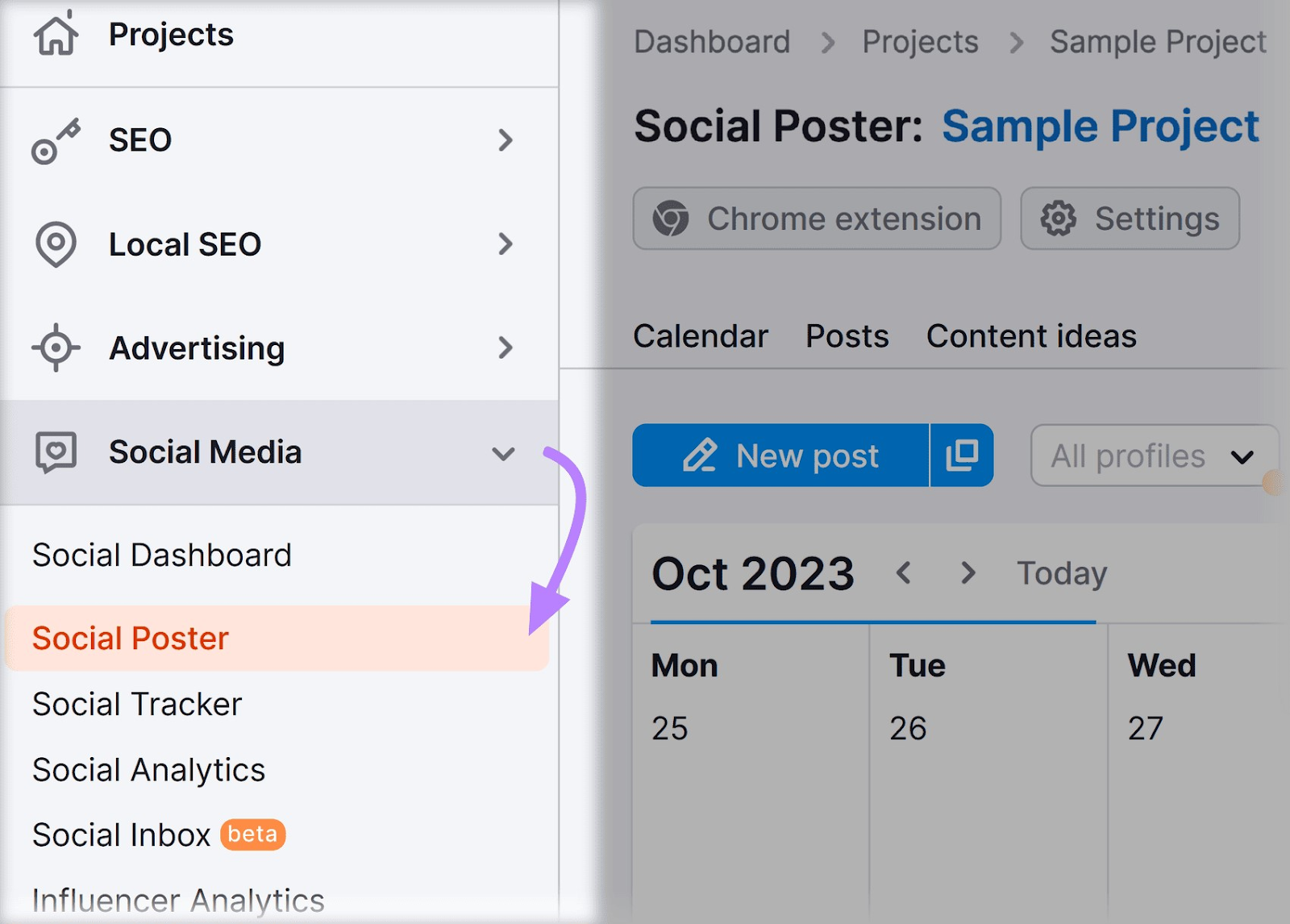Switch to the Content ideas tab
The image size is (1290, 924).
pos(1031,336)
